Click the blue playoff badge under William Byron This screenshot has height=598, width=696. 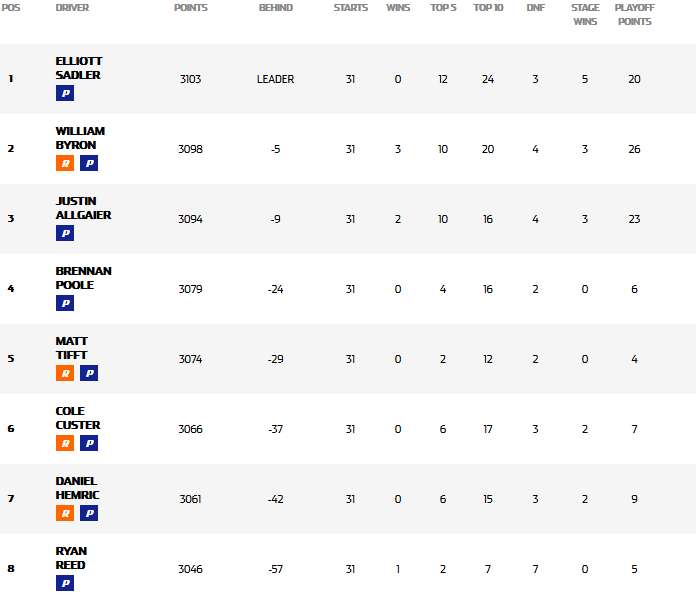coord(89,163)
